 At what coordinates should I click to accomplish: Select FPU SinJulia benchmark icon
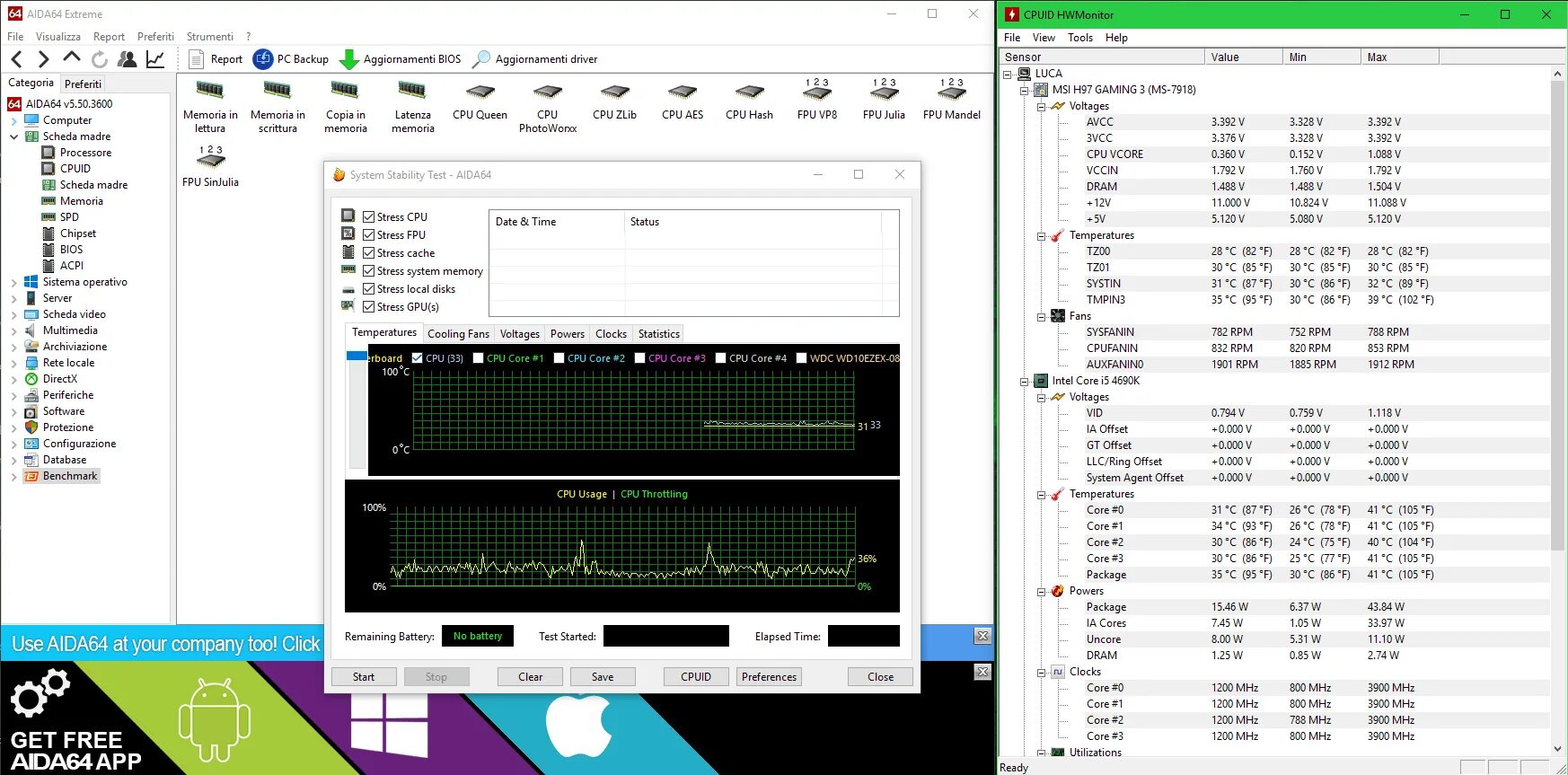[x=210, y=167]
